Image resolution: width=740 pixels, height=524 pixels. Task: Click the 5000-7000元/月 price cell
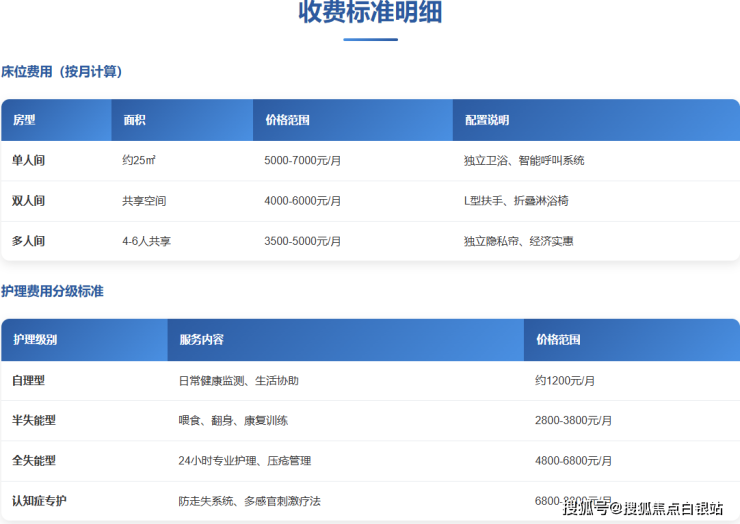pos(302,160)
